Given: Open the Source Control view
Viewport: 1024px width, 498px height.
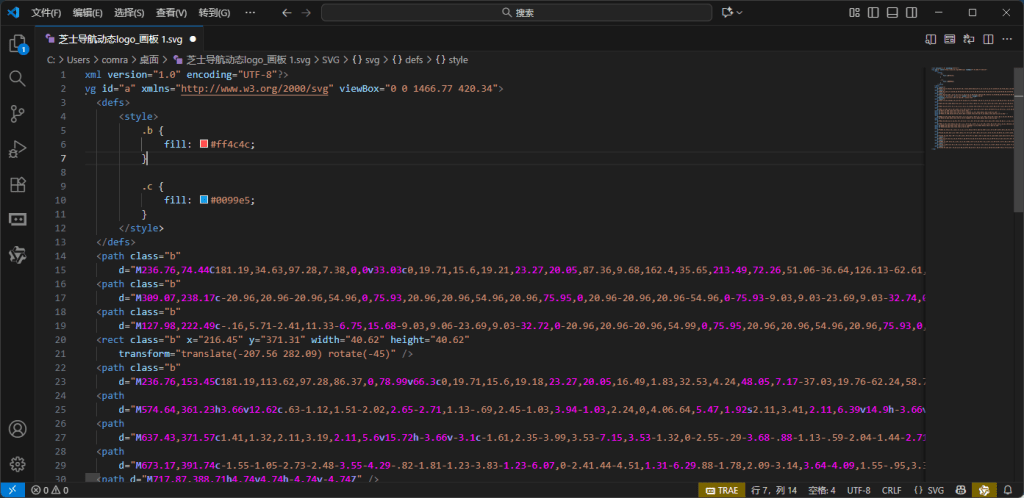Looking at the screenshot, I should (17, 114).
